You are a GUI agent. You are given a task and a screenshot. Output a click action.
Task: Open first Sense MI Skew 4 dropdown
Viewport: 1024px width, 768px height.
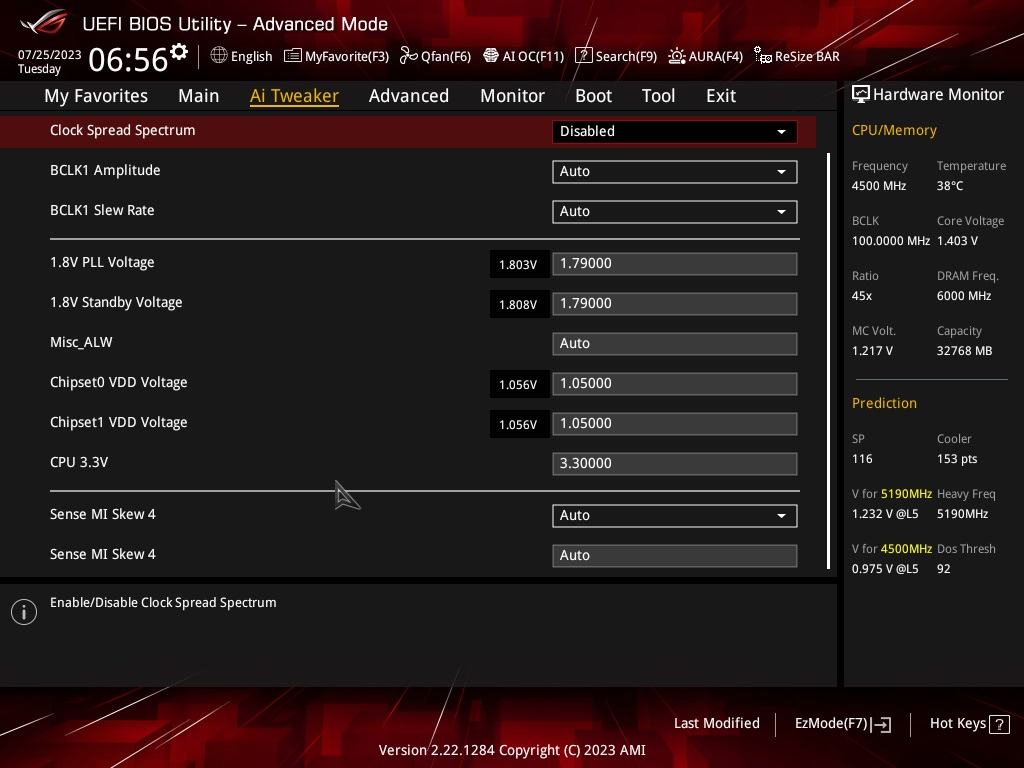pyautogui.click(x=675, y=516)
